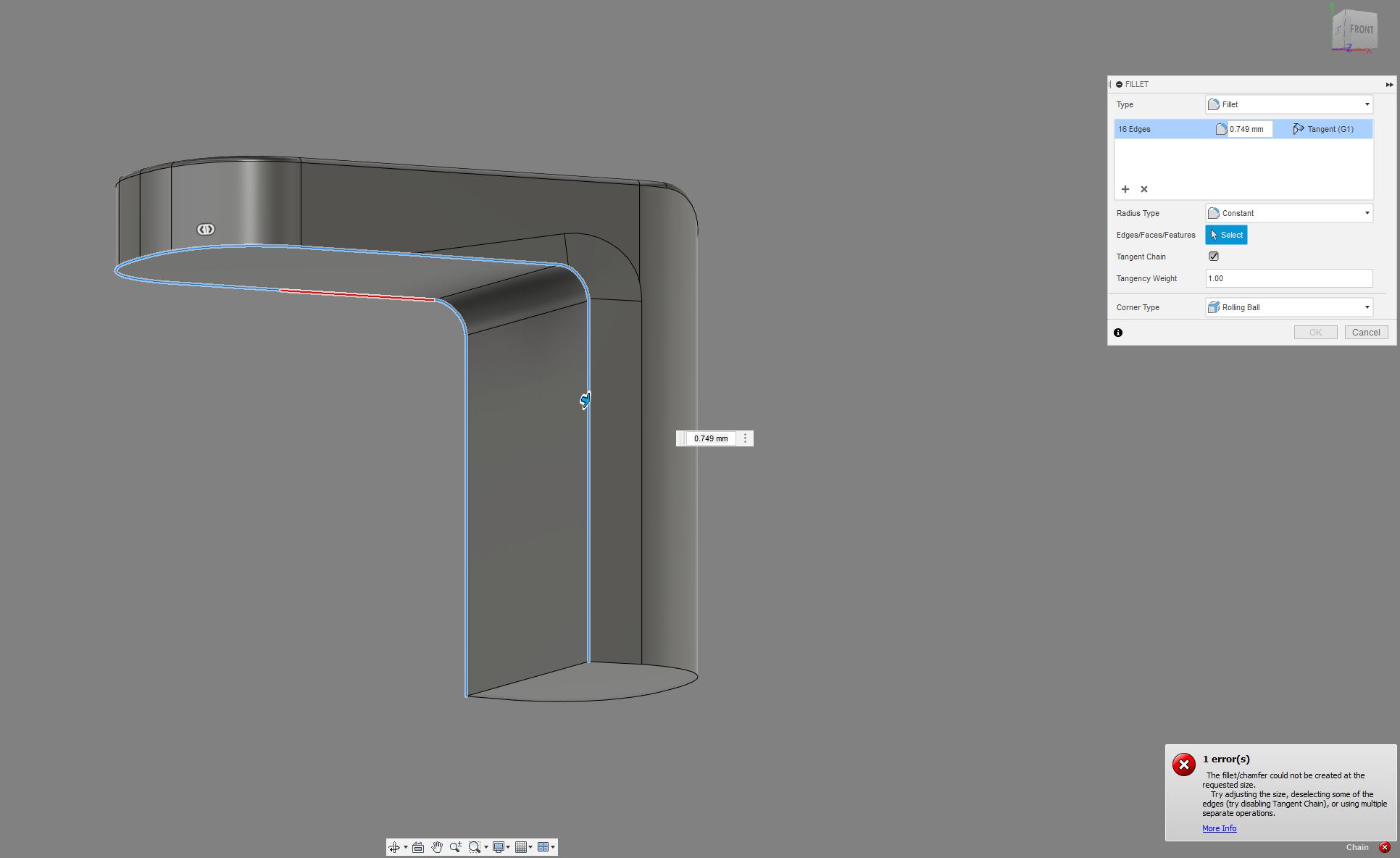This screenshot has height=858, width=1400.
Task: Activate the Pan hand tool
Action: [x=437, y=847]
